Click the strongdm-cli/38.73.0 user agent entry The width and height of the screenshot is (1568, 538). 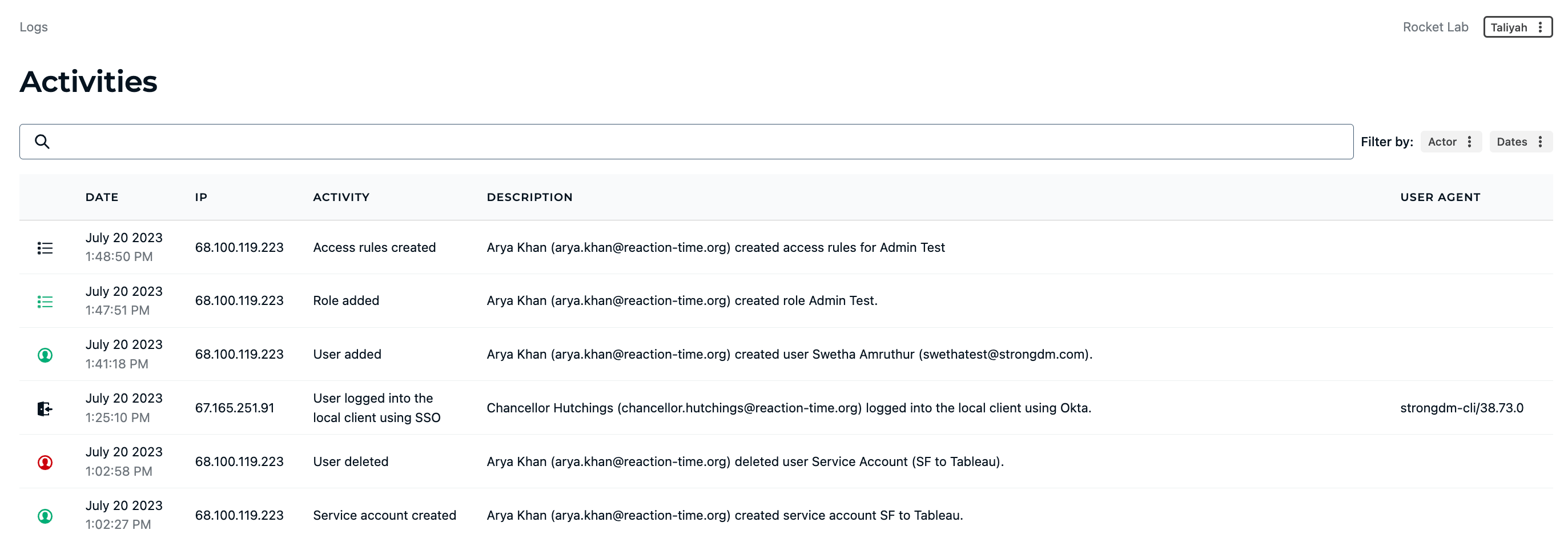click(x=1461, y=408)
